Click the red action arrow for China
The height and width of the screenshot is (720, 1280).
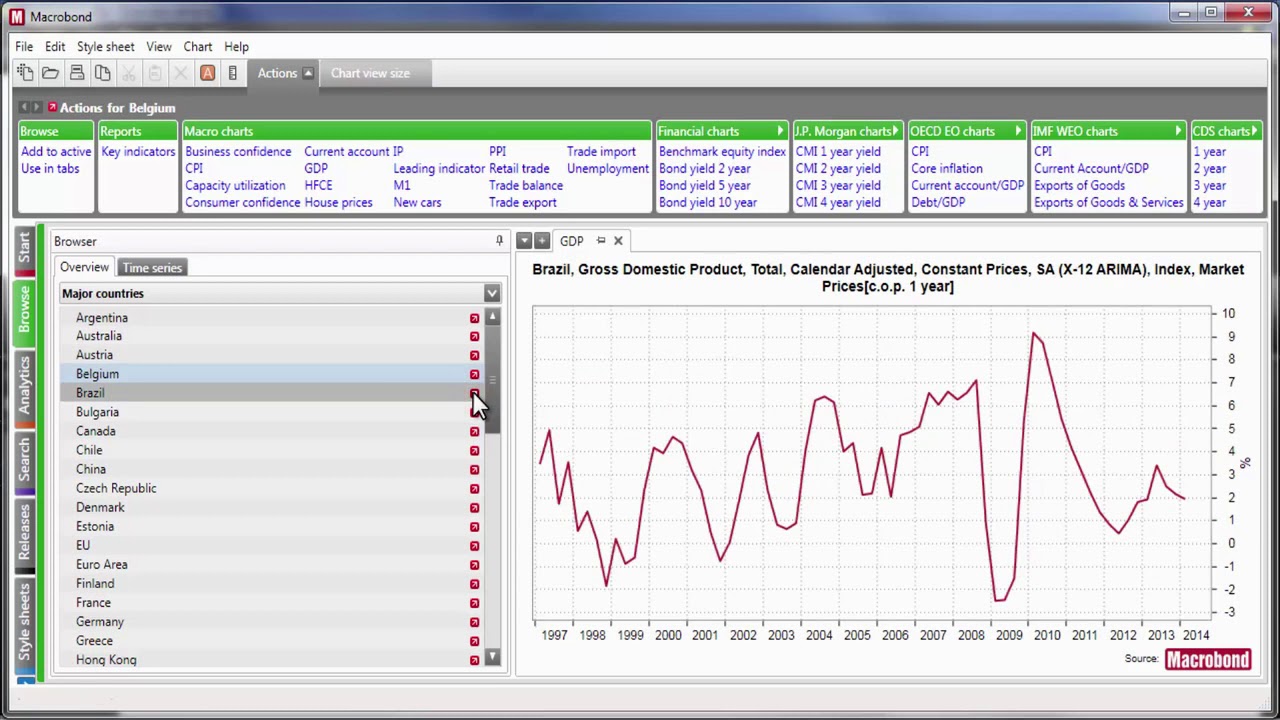[474, 470]
